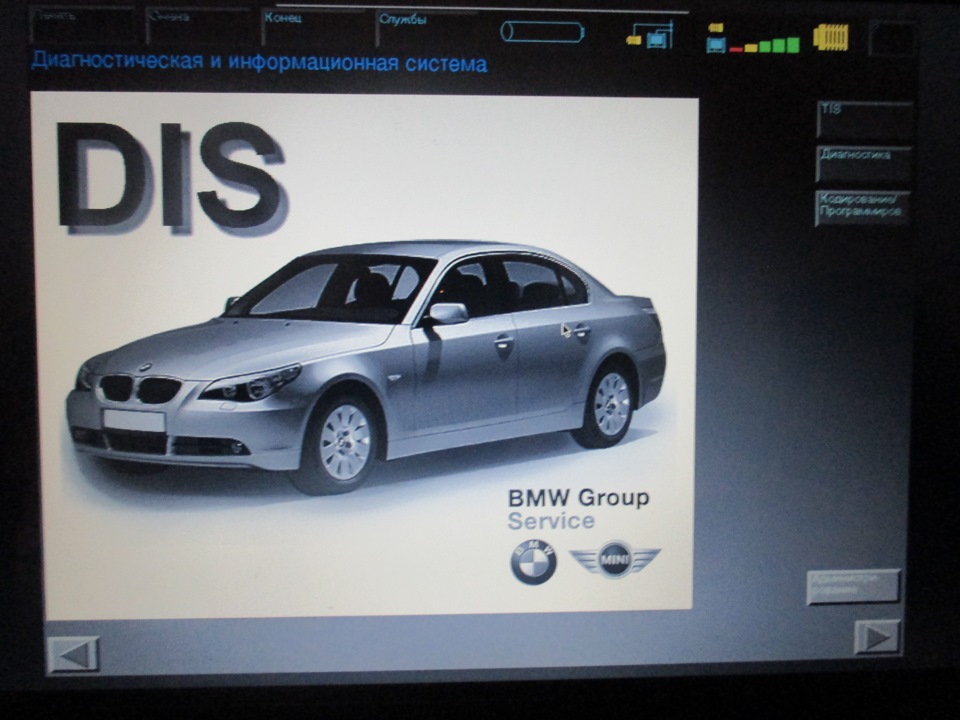Click the BMW roundel logo
The height and width of the screenshot is (720, 960).
(533, 563)
